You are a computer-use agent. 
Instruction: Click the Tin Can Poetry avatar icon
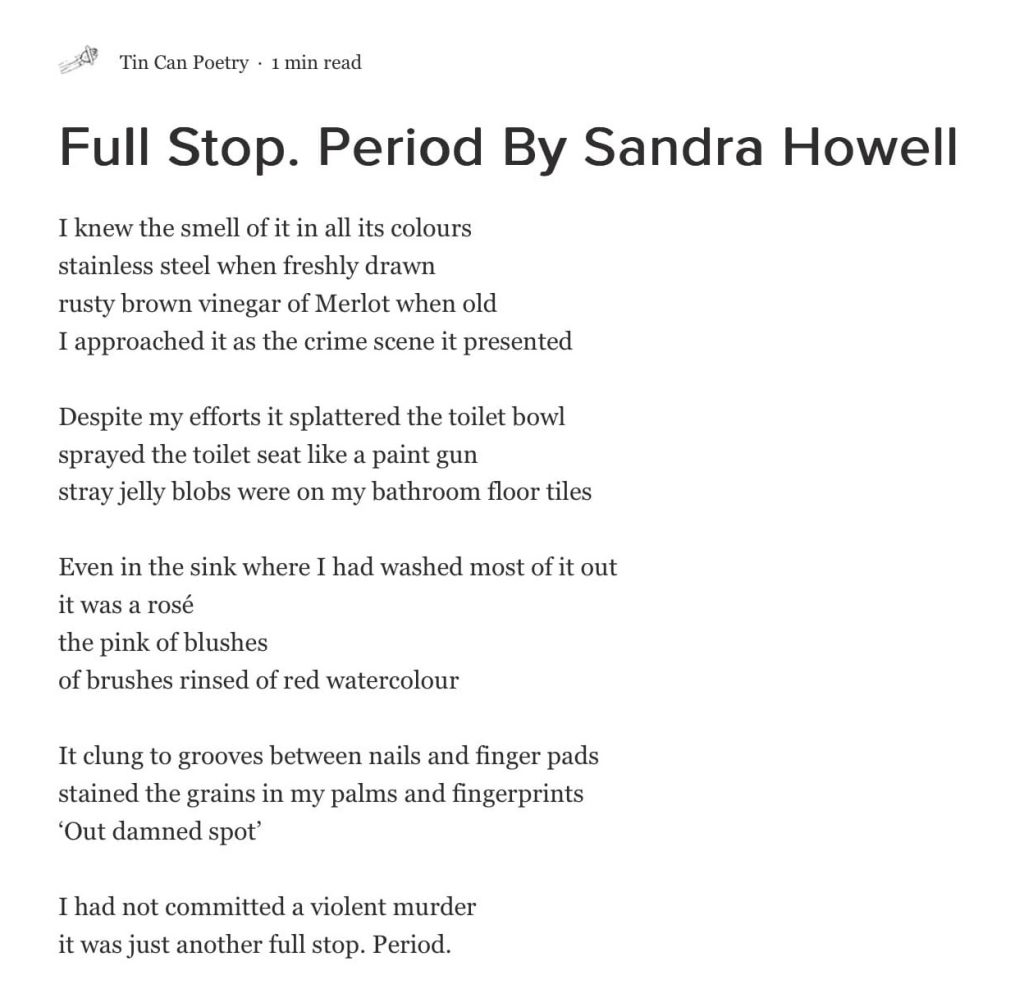click(78, 61)
